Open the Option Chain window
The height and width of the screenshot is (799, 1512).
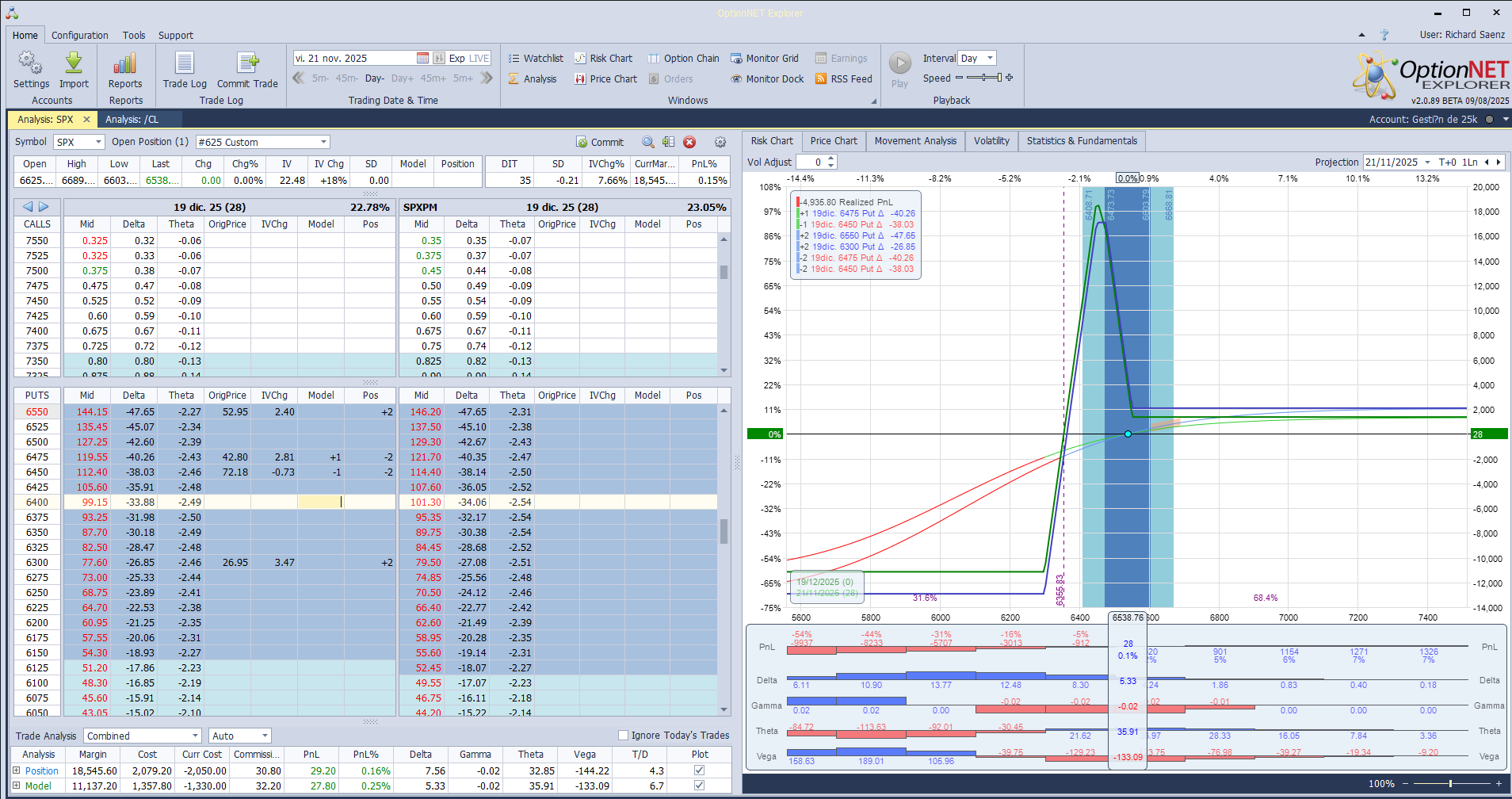pyautogui.click(x=684, y=59)
